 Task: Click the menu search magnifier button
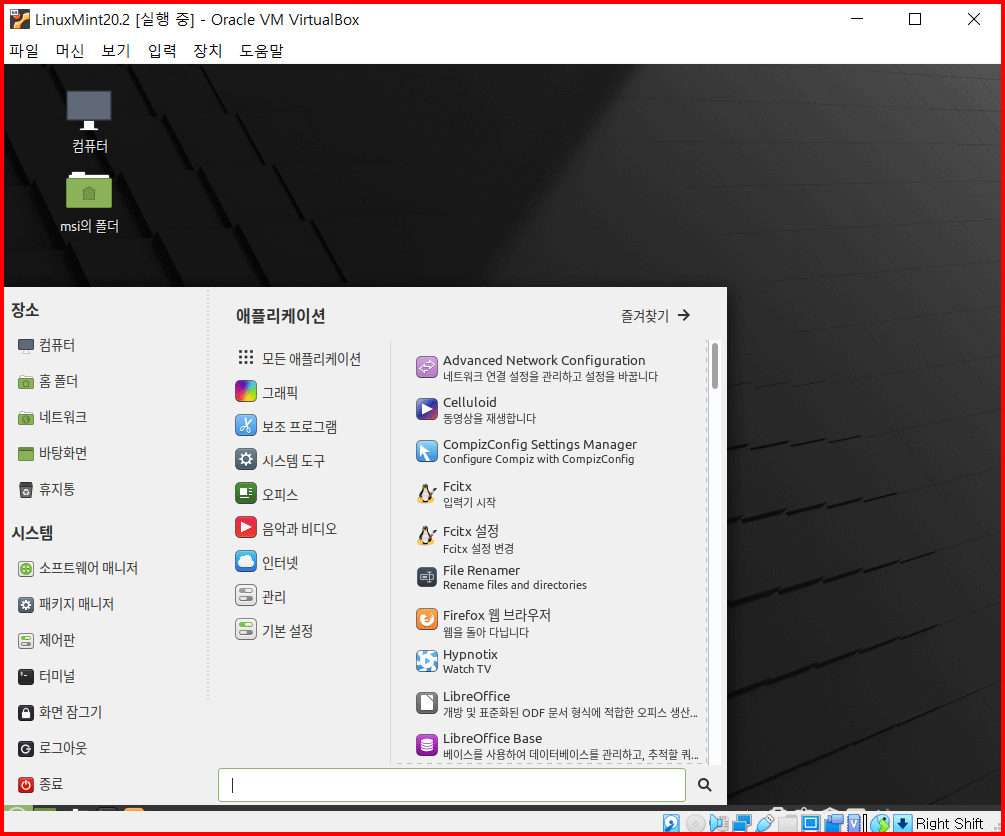click(704, 785)
